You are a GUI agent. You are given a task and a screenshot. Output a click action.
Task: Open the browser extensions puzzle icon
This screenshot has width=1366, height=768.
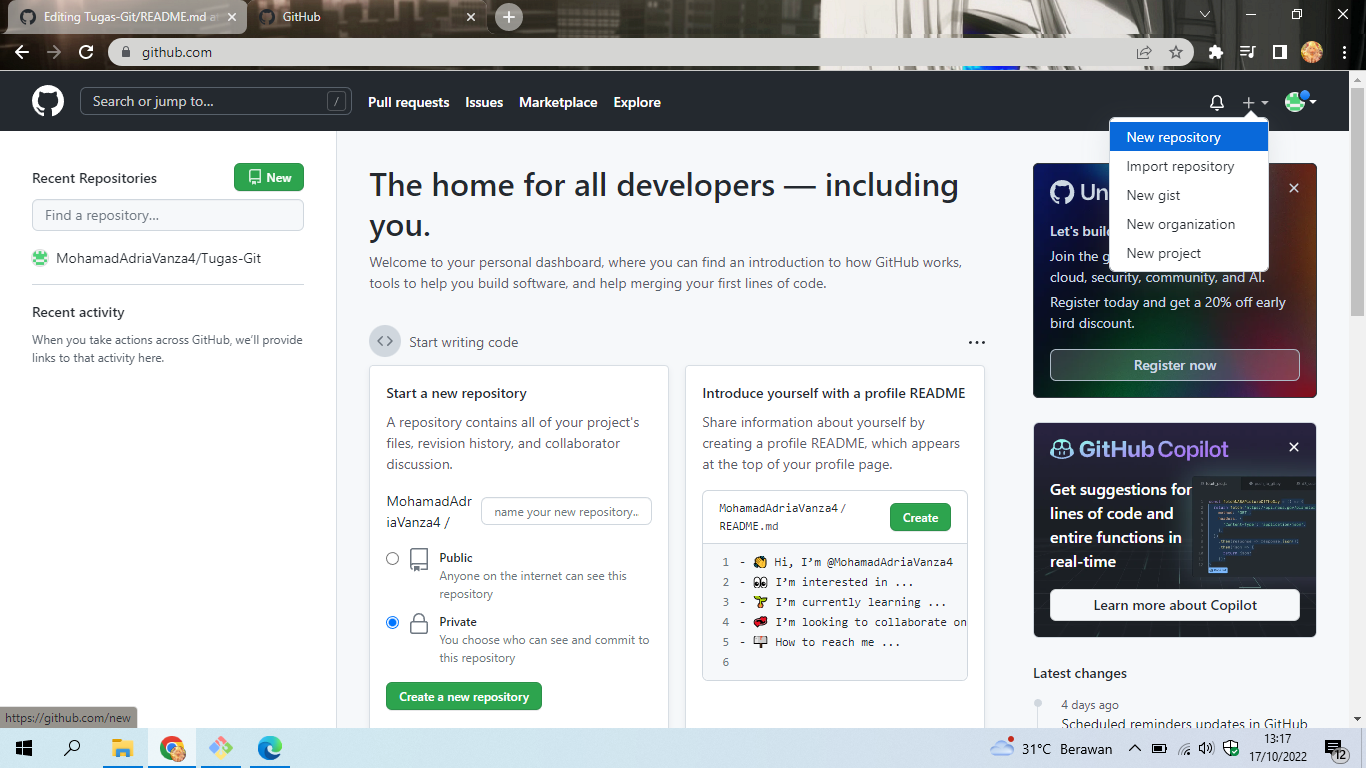pos(1214,51)
